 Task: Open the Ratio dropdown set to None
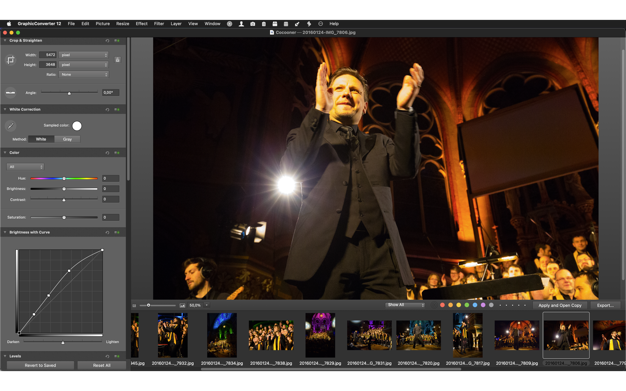[x=84, y=74]
